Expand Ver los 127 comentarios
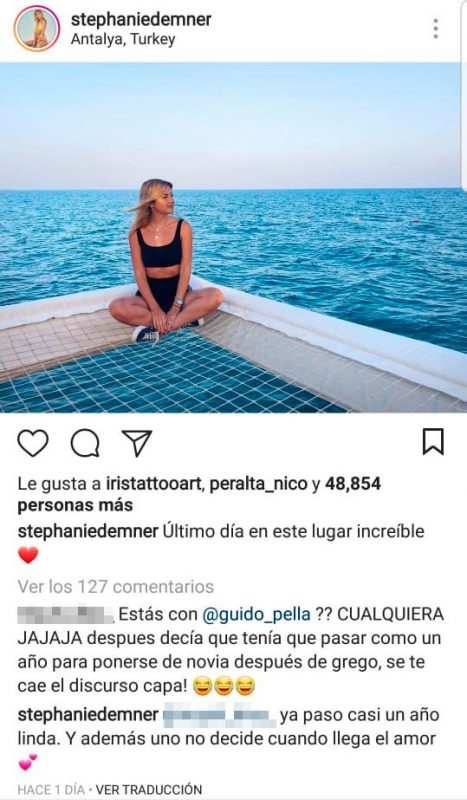Screen dimensions: 467x800 (x=116, y=587)
